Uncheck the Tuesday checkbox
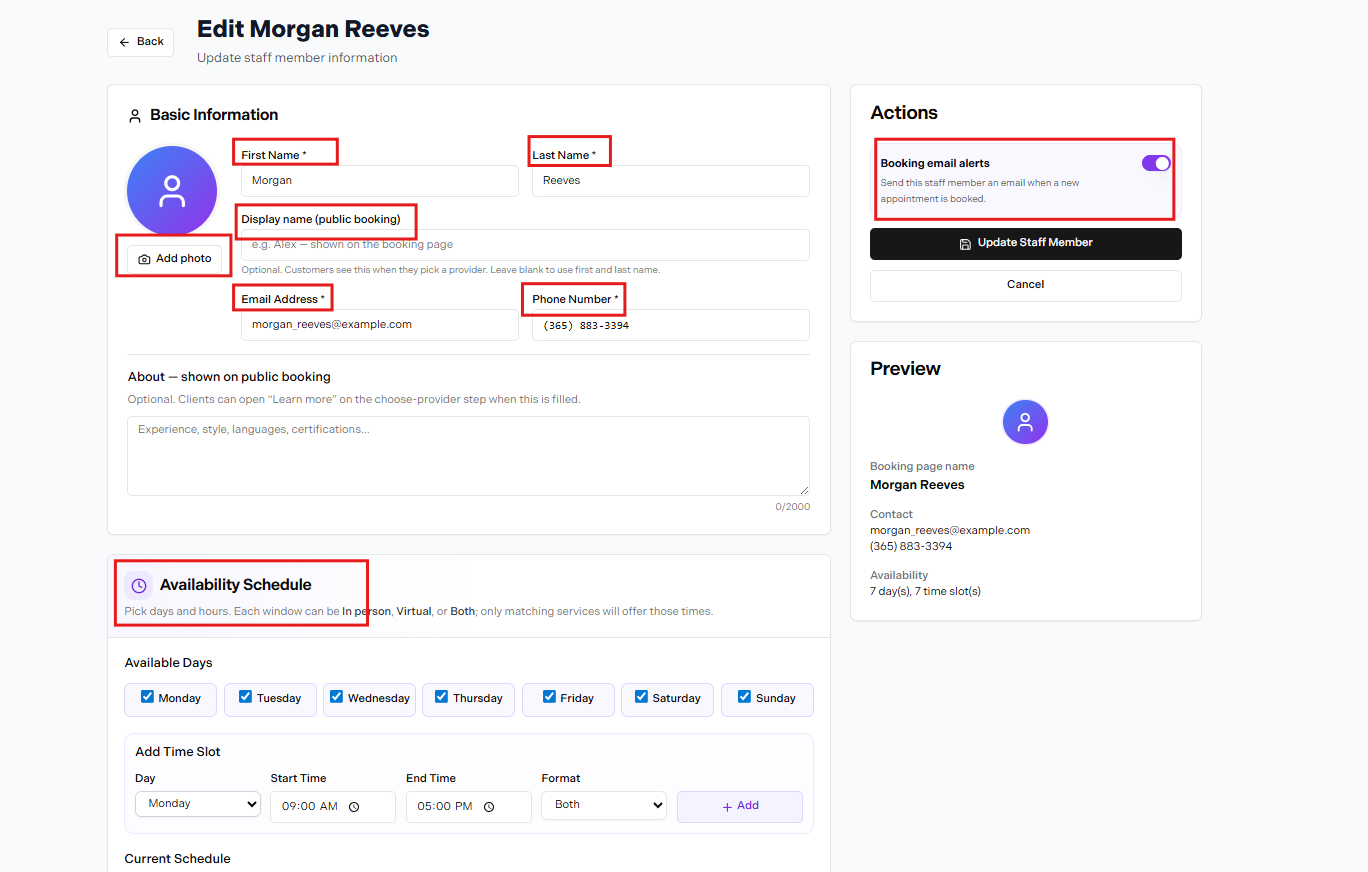The height and width of the screenshot is (872, 1368). click(x=246, y=697)
